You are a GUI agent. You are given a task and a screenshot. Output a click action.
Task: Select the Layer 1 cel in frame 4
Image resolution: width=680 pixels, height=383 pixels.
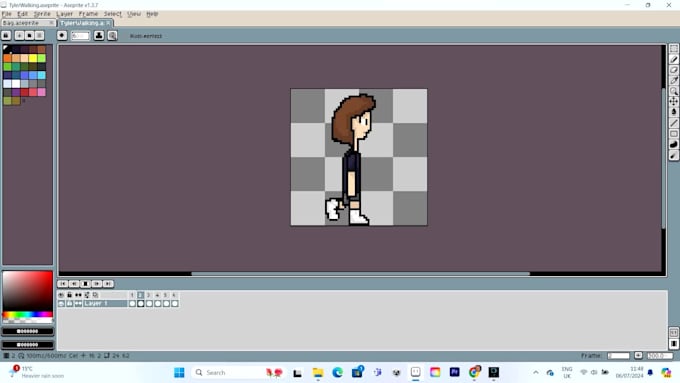tap(158, 304)
